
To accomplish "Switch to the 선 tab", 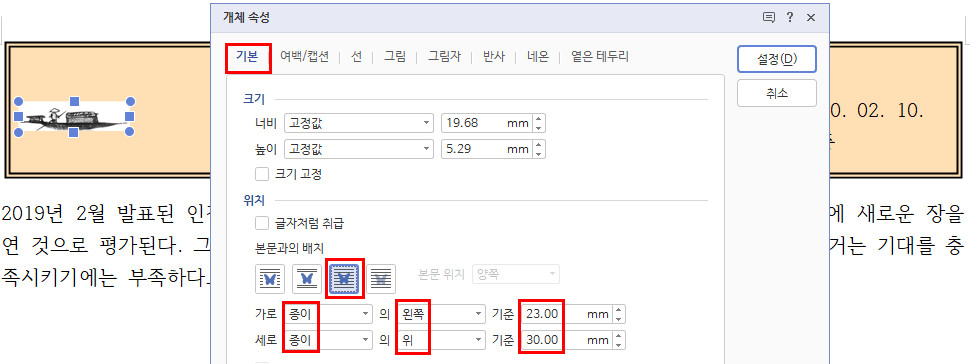I will tap(356, 58).
